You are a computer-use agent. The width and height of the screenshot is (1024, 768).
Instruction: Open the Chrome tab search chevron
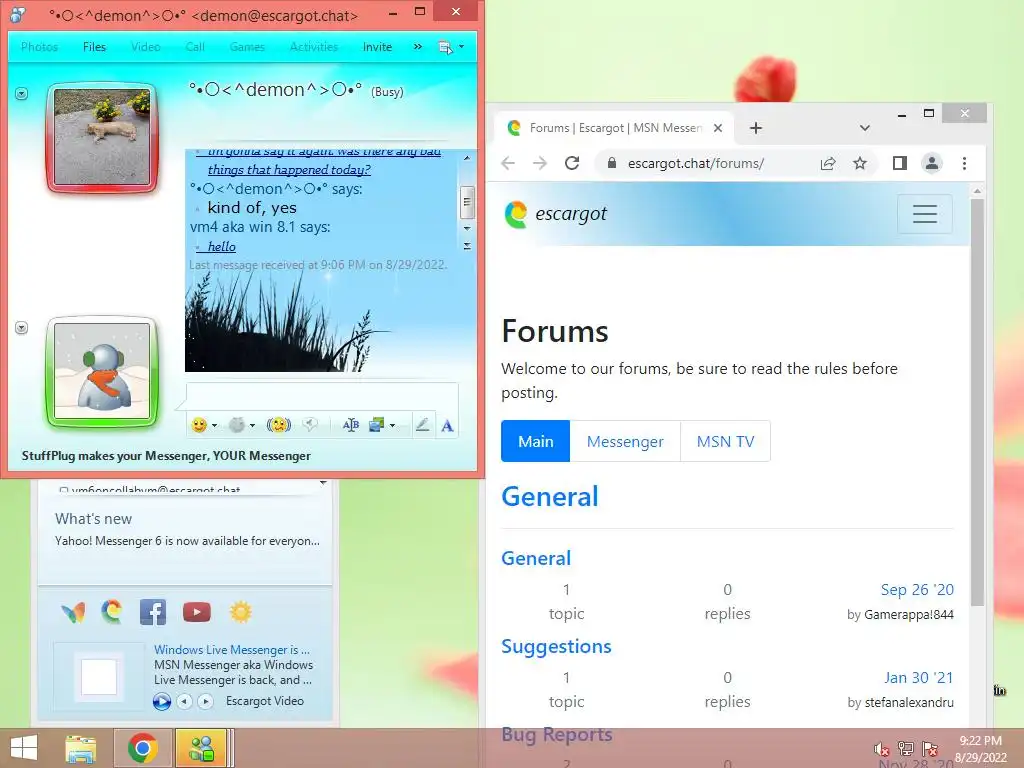click(865, 128)
